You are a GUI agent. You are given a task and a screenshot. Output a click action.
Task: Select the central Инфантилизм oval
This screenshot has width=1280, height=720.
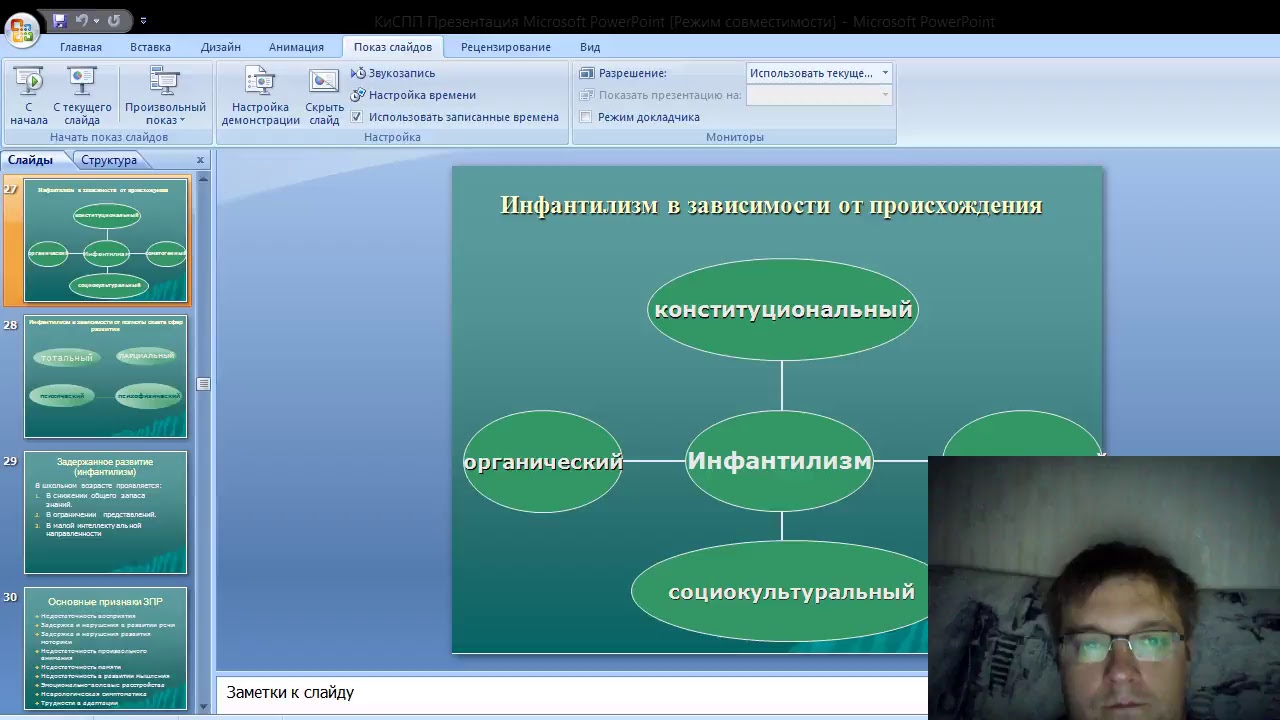click(x=779, y=461)
